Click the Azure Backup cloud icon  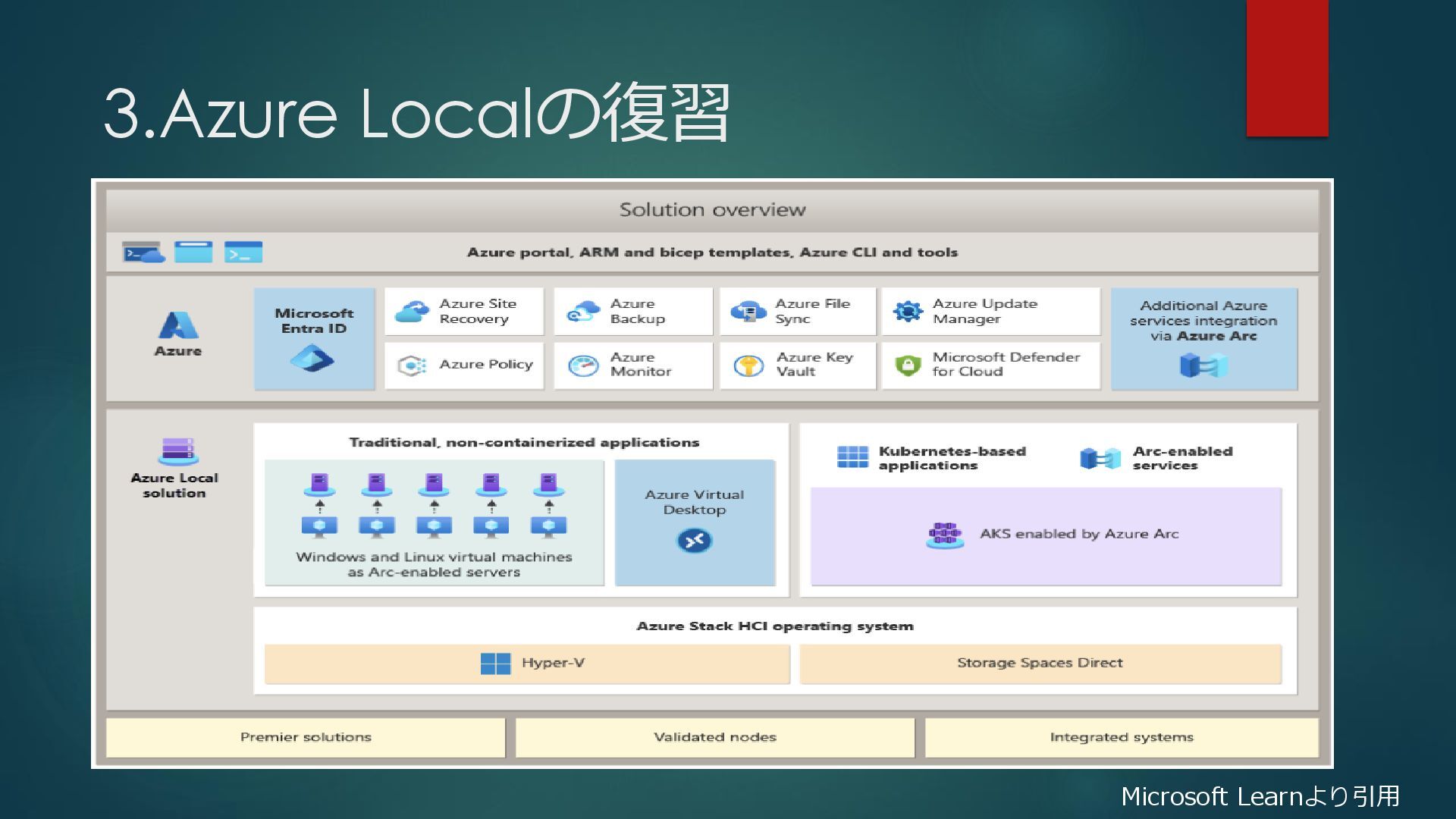583,311
